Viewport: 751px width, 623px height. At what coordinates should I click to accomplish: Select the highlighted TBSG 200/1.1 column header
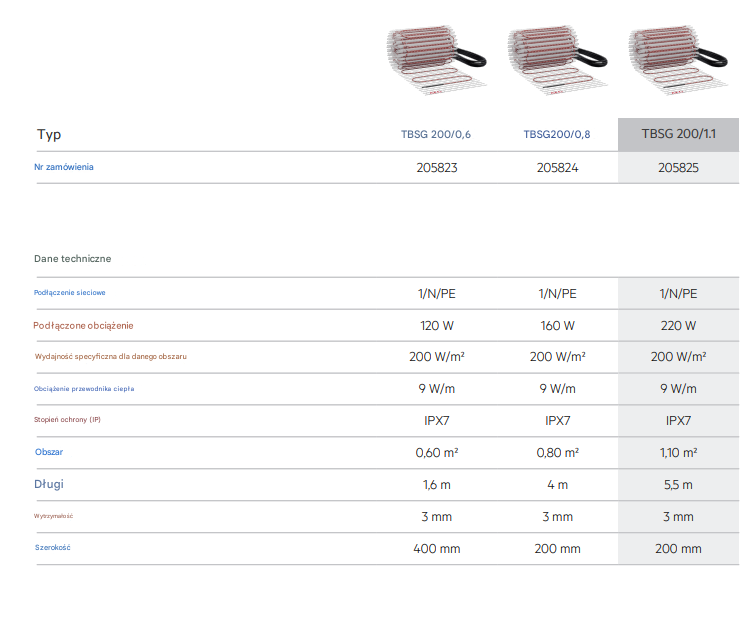(678, 134)
